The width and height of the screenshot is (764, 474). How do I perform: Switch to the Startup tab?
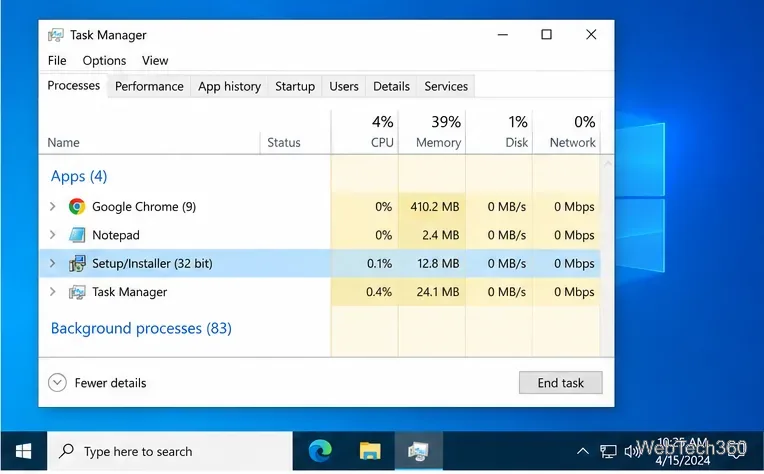coord(295,86)
